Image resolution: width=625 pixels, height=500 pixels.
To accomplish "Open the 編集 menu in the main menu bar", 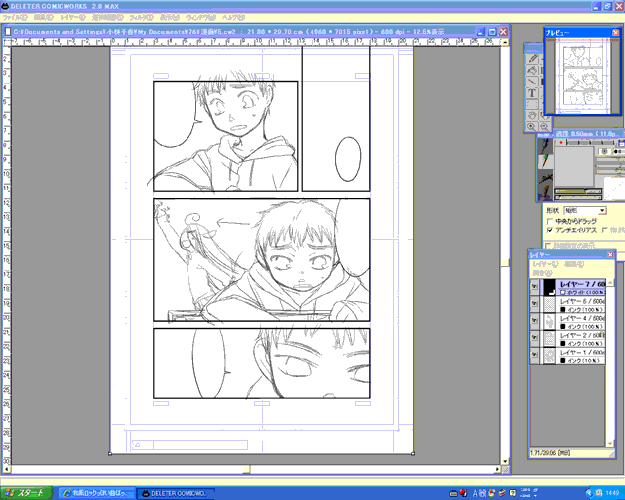I will (x=43, y=18).
